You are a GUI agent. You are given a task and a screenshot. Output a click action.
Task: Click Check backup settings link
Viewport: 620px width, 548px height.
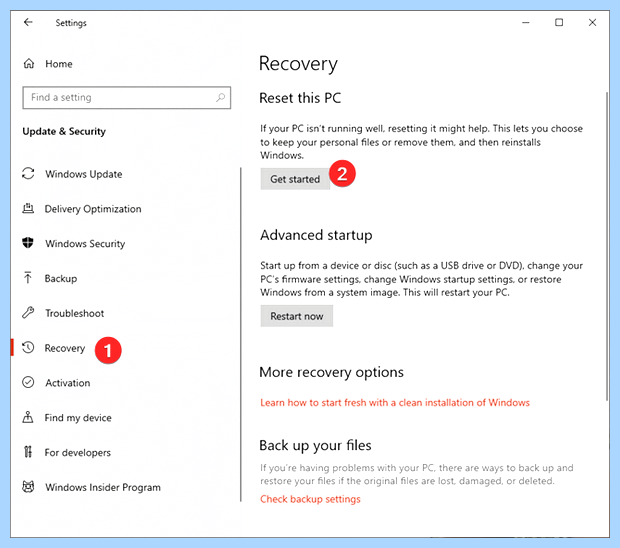point(310,499)
